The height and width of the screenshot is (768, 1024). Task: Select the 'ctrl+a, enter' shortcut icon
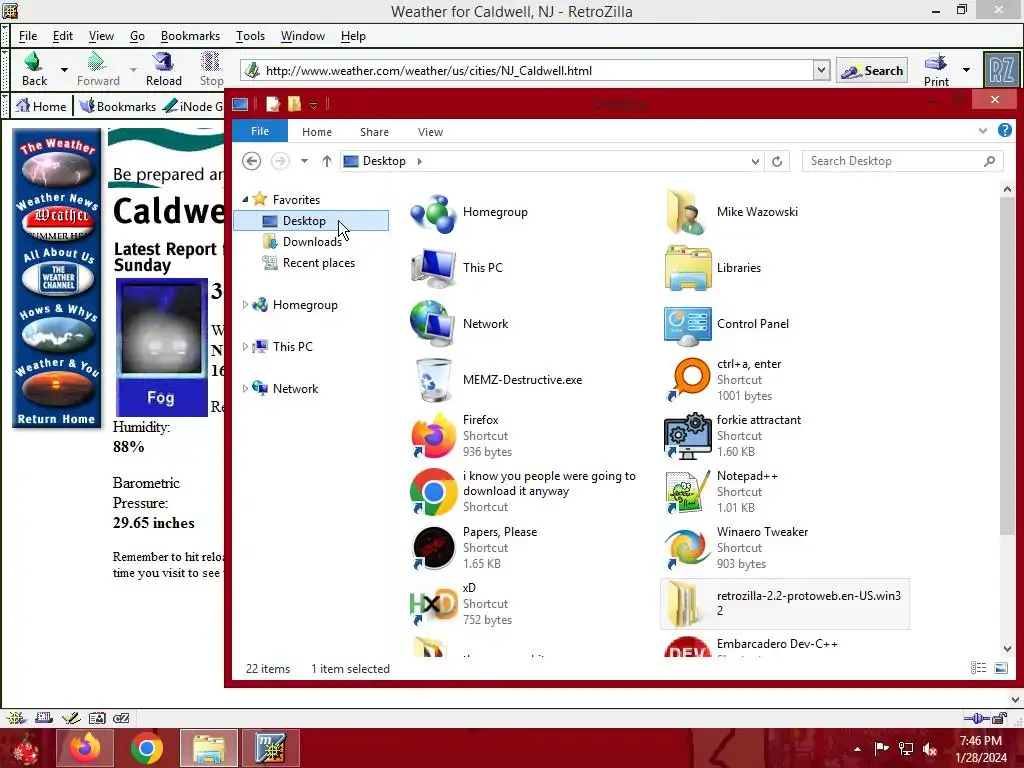click(x=687, y=379)
